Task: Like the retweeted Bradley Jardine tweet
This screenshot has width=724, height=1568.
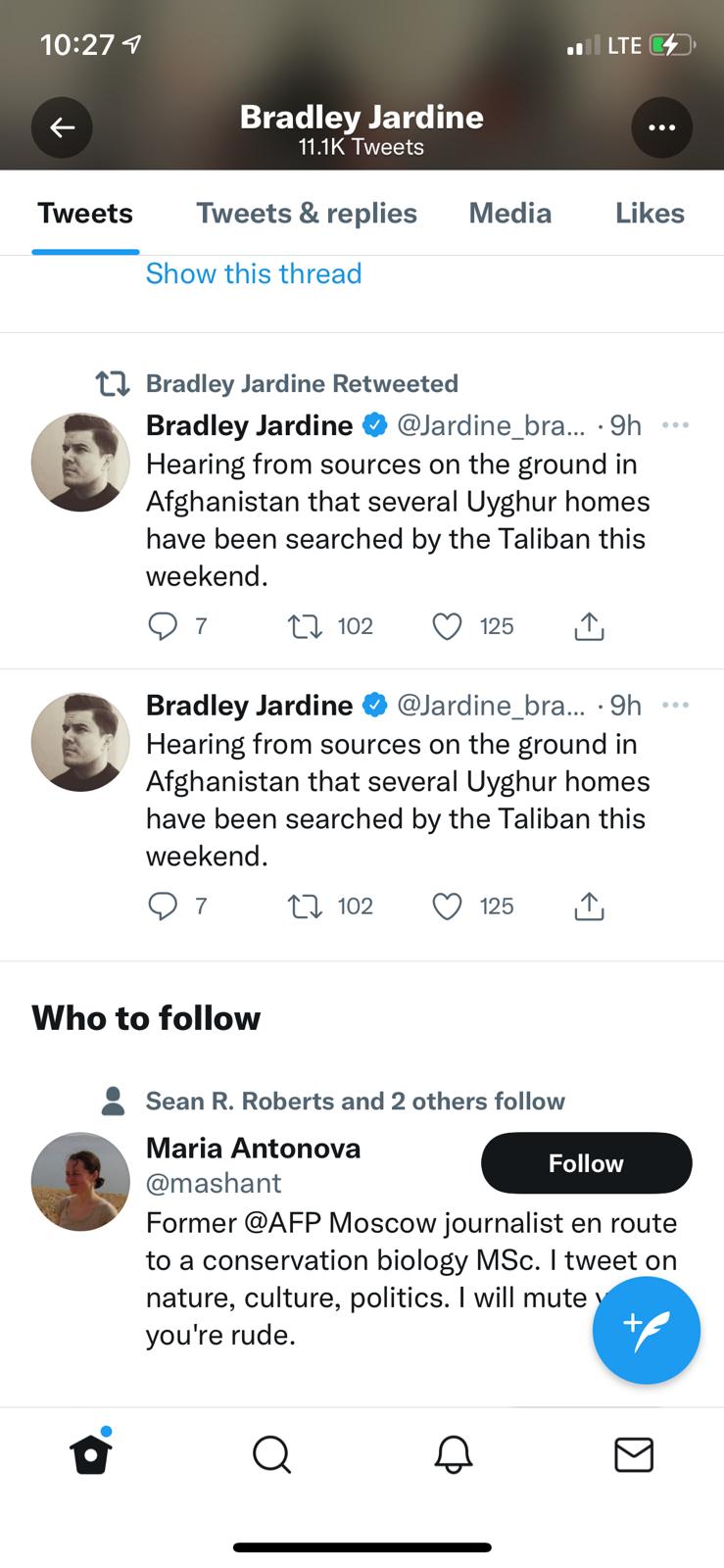Action: pyautogui.click(x=447, y=626)
